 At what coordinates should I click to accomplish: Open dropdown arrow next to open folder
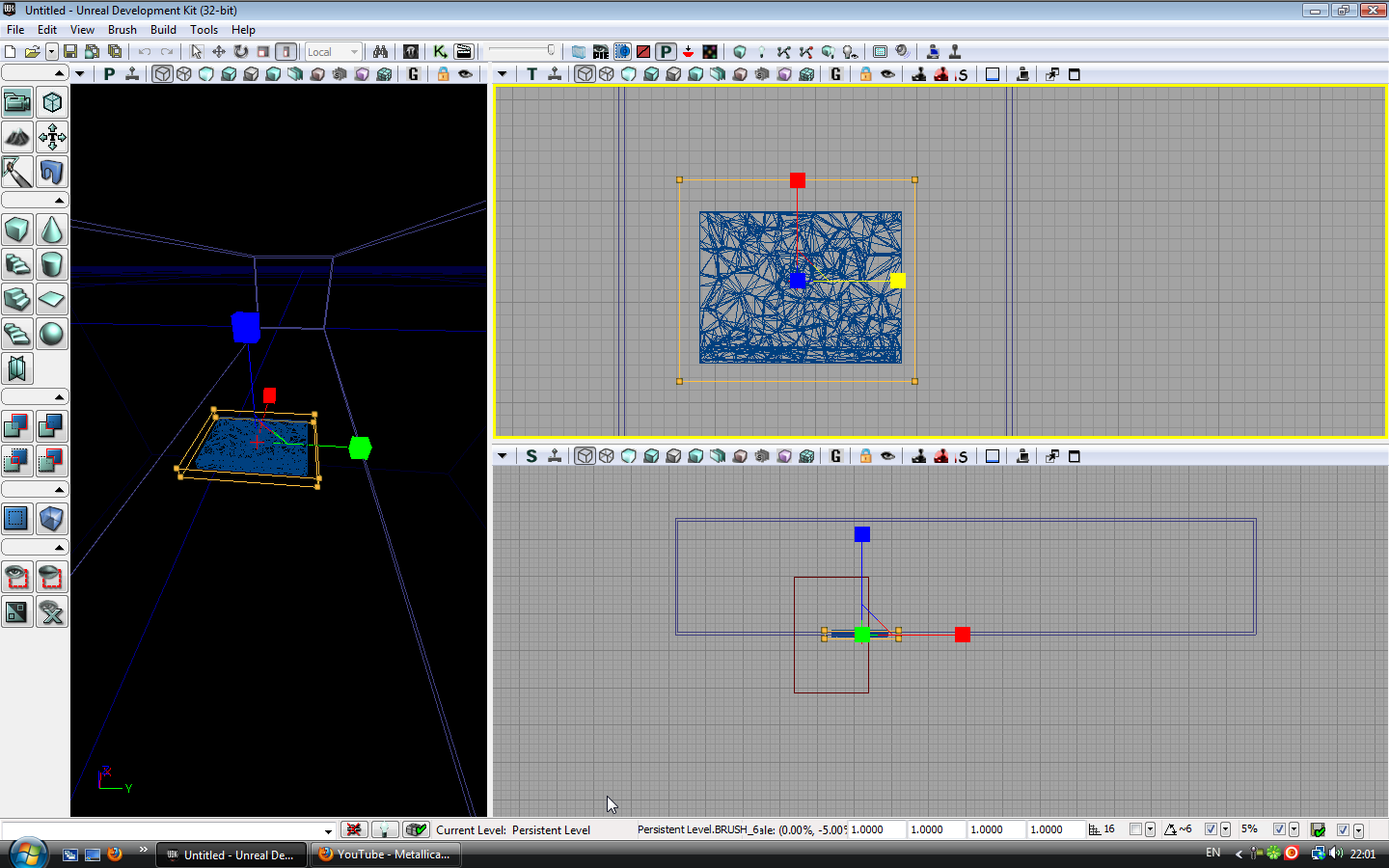coord(51,51)
